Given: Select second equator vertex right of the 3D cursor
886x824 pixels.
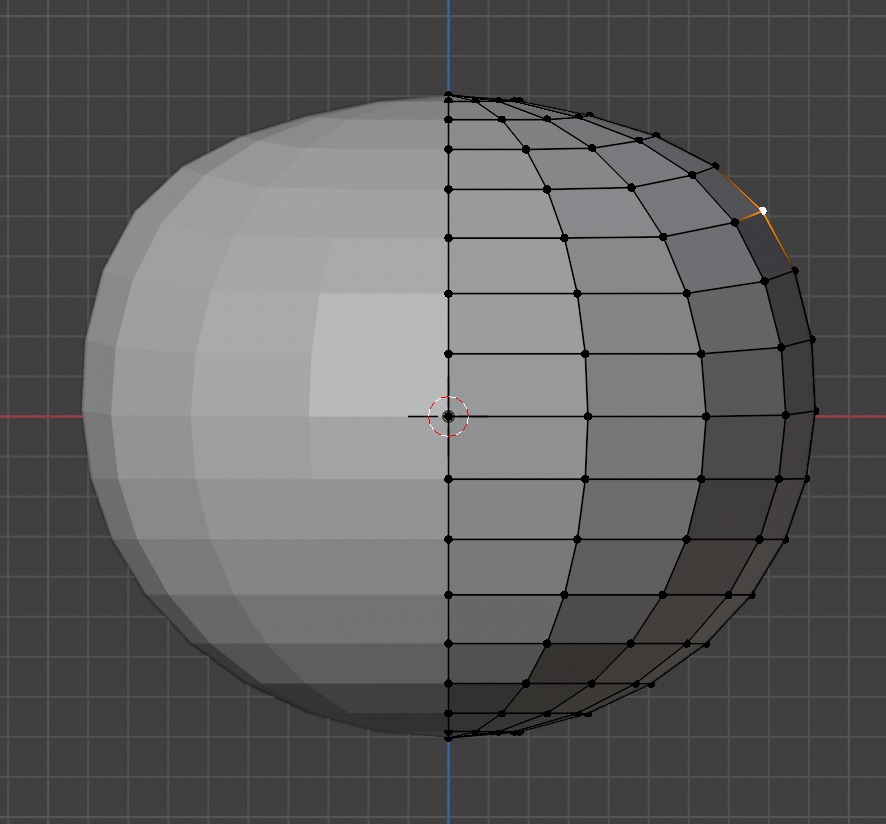Looking at the screenshot, I should [706, 416].
